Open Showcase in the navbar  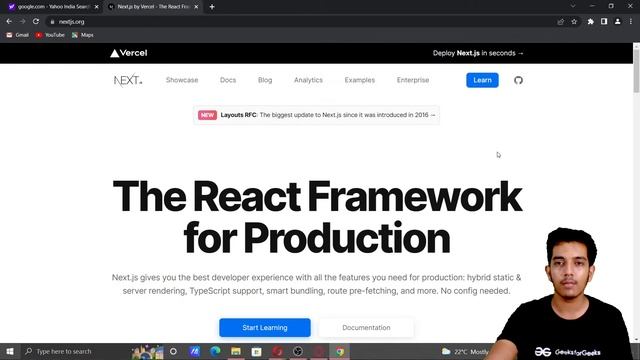(182, 80)
